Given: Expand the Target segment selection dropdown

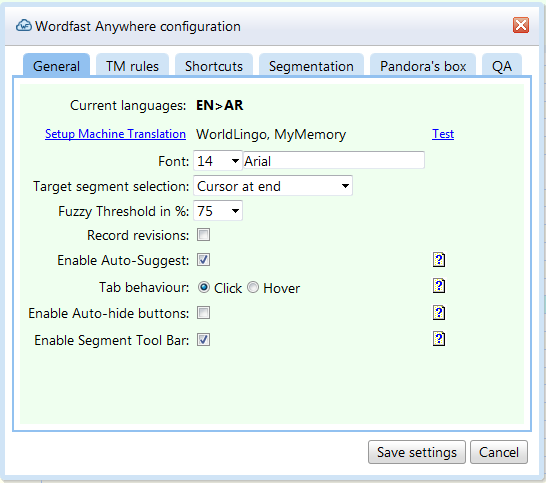Looking at the screenshot, I should coord(273,186).
